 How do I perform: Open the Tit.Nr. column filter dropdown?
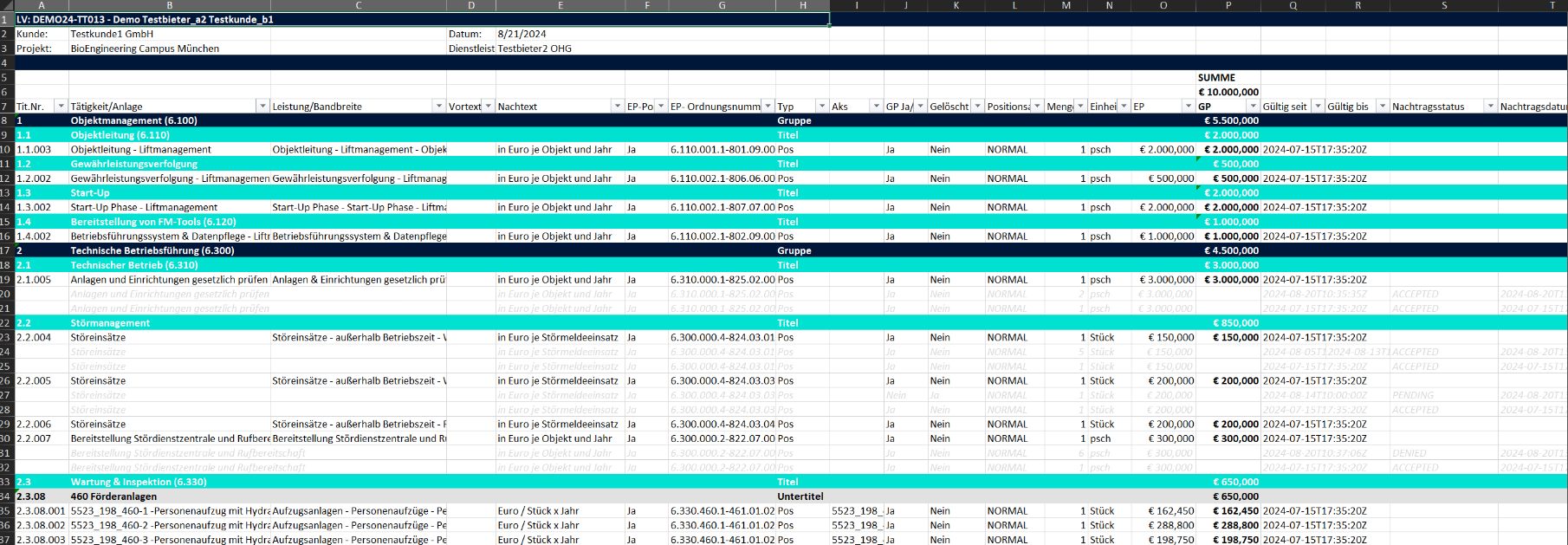61,107
